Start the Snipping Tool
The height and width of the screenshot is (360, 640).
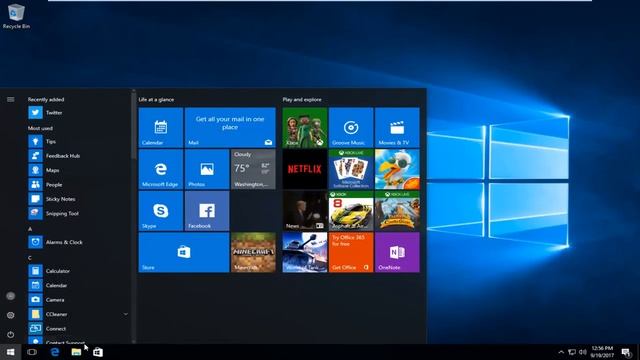(78, 213)
